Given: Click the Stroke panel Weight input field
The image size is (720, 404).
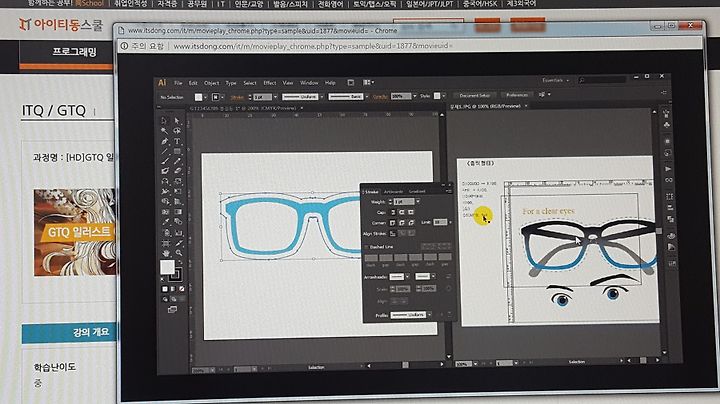Looking at the screenshot, I should coord(404,202).
